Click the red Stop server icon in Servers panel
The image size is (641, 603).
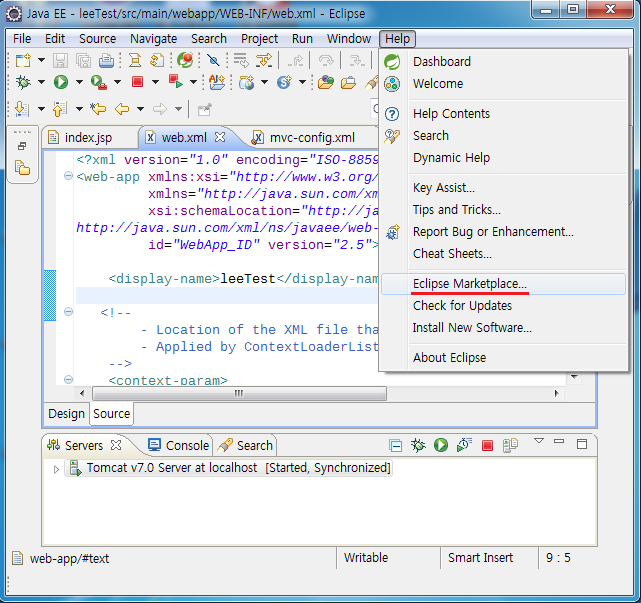tap(487, 445)
